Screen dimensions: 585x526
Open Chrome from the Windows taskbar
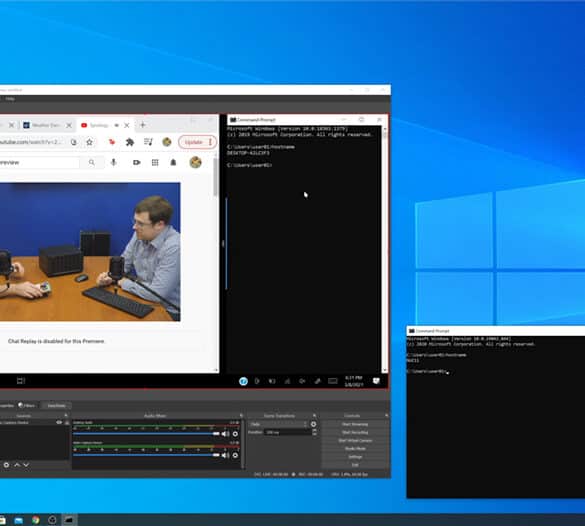pos(35,520)
